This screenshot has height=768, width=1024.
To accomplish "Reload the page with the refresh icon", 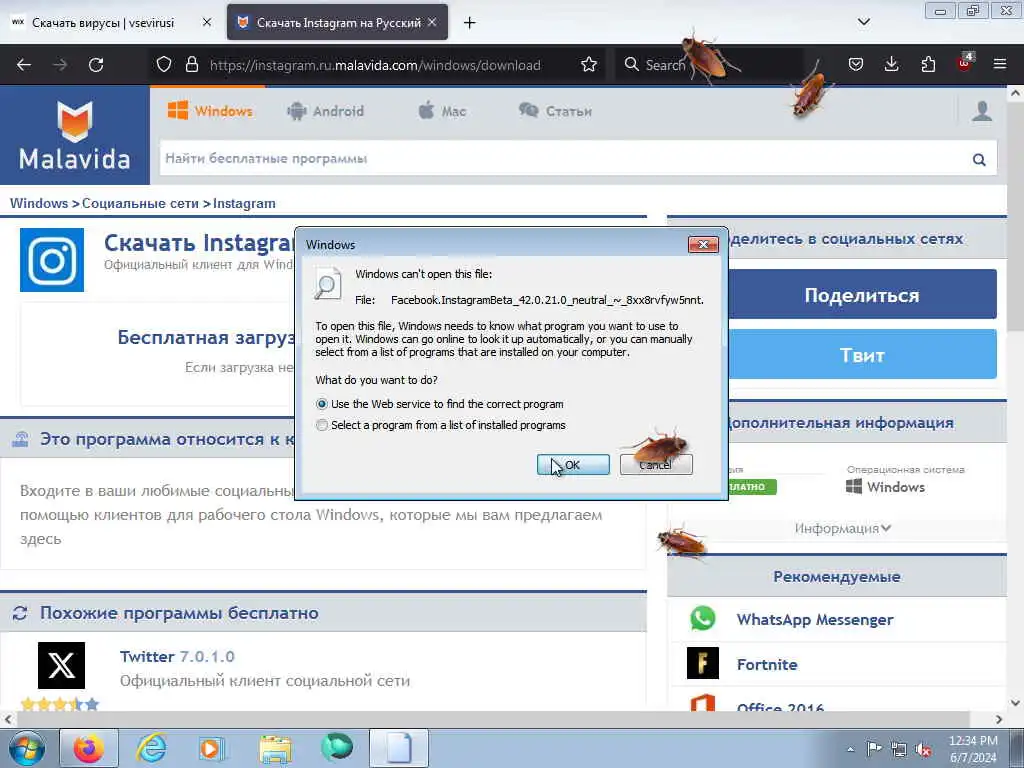I will click(96, 65).
